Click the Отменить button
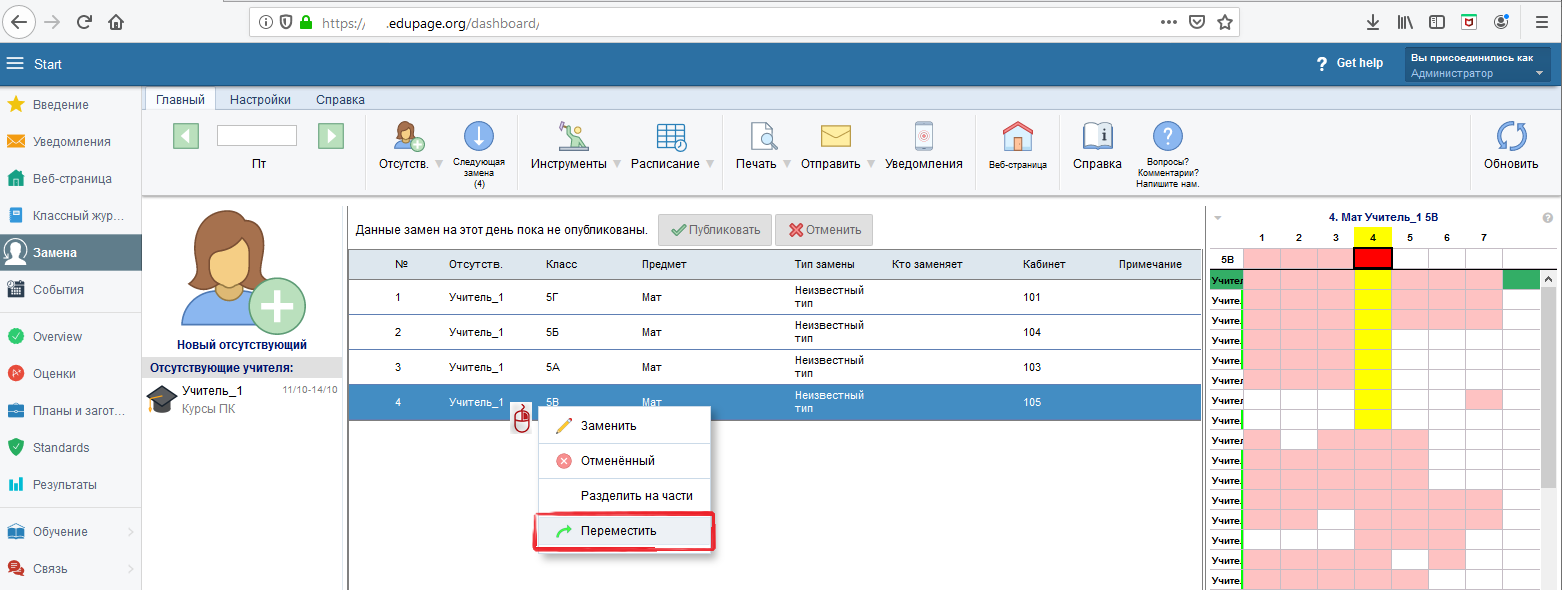The width and height of the screenshot is (1562, 590). click(x=824, y=230)
